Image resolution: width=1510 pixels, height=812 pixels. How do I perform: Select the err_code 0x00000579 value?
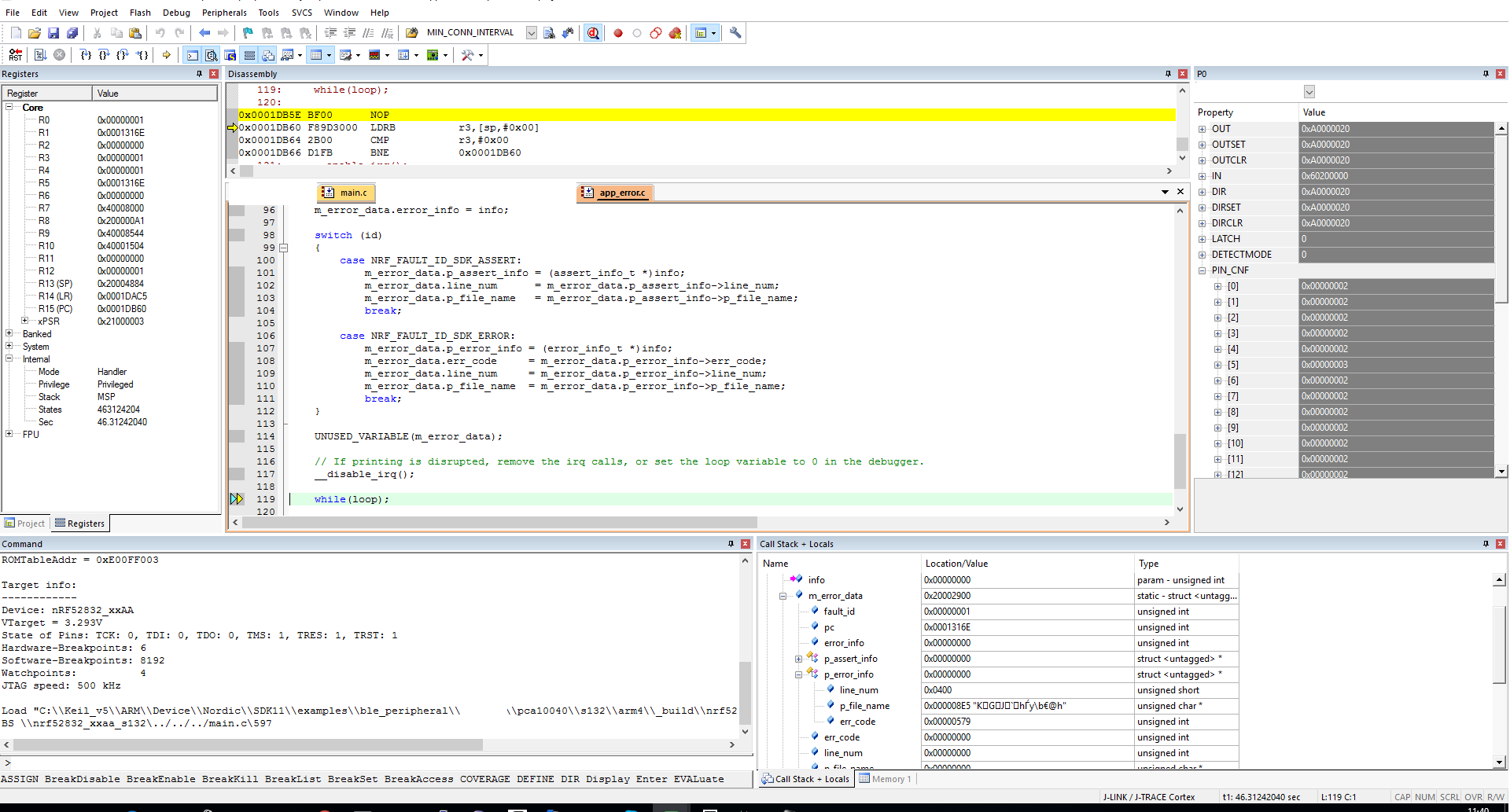[1027, 722]
